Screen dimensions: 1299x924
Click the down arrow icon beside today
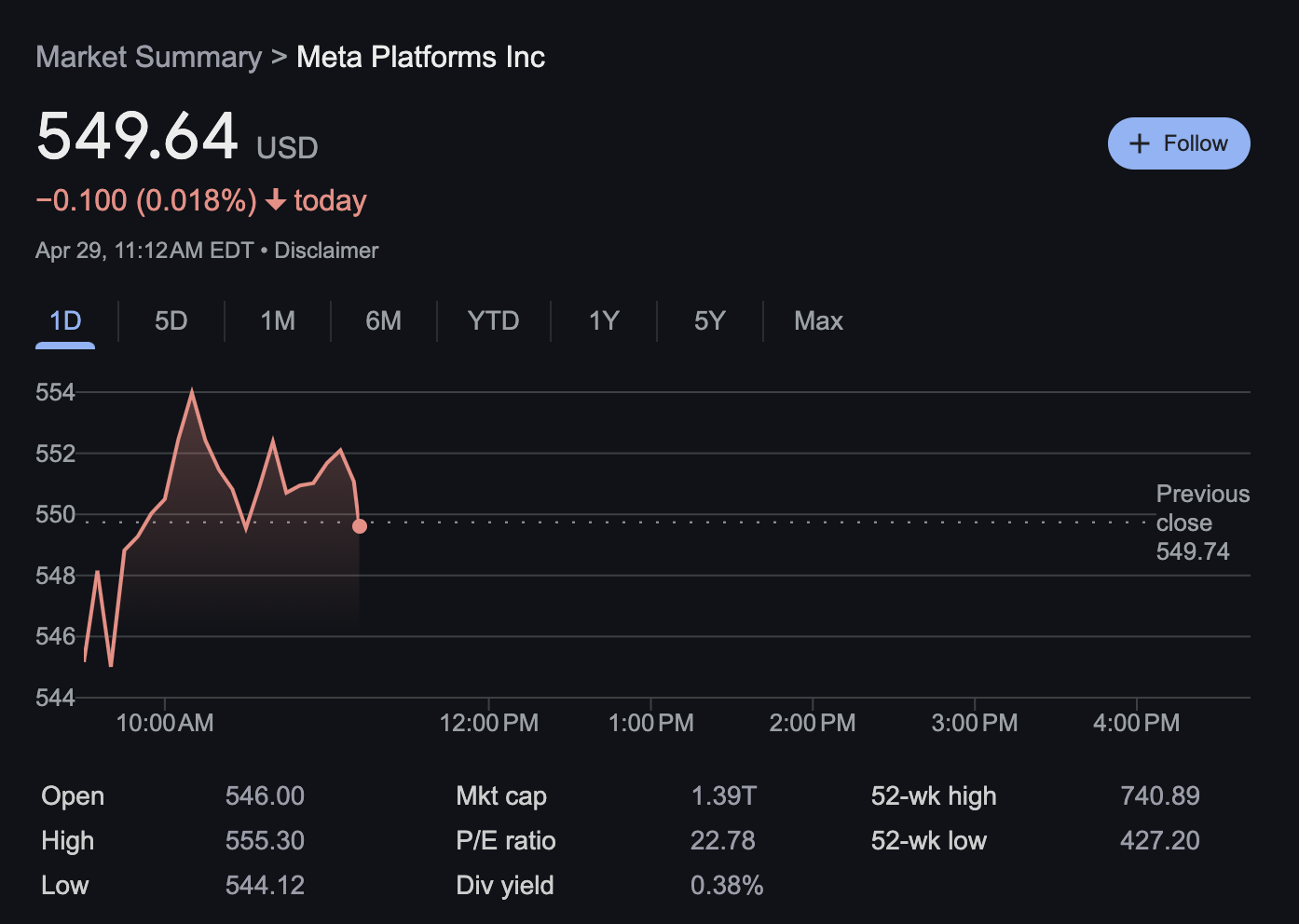point(275,200)
